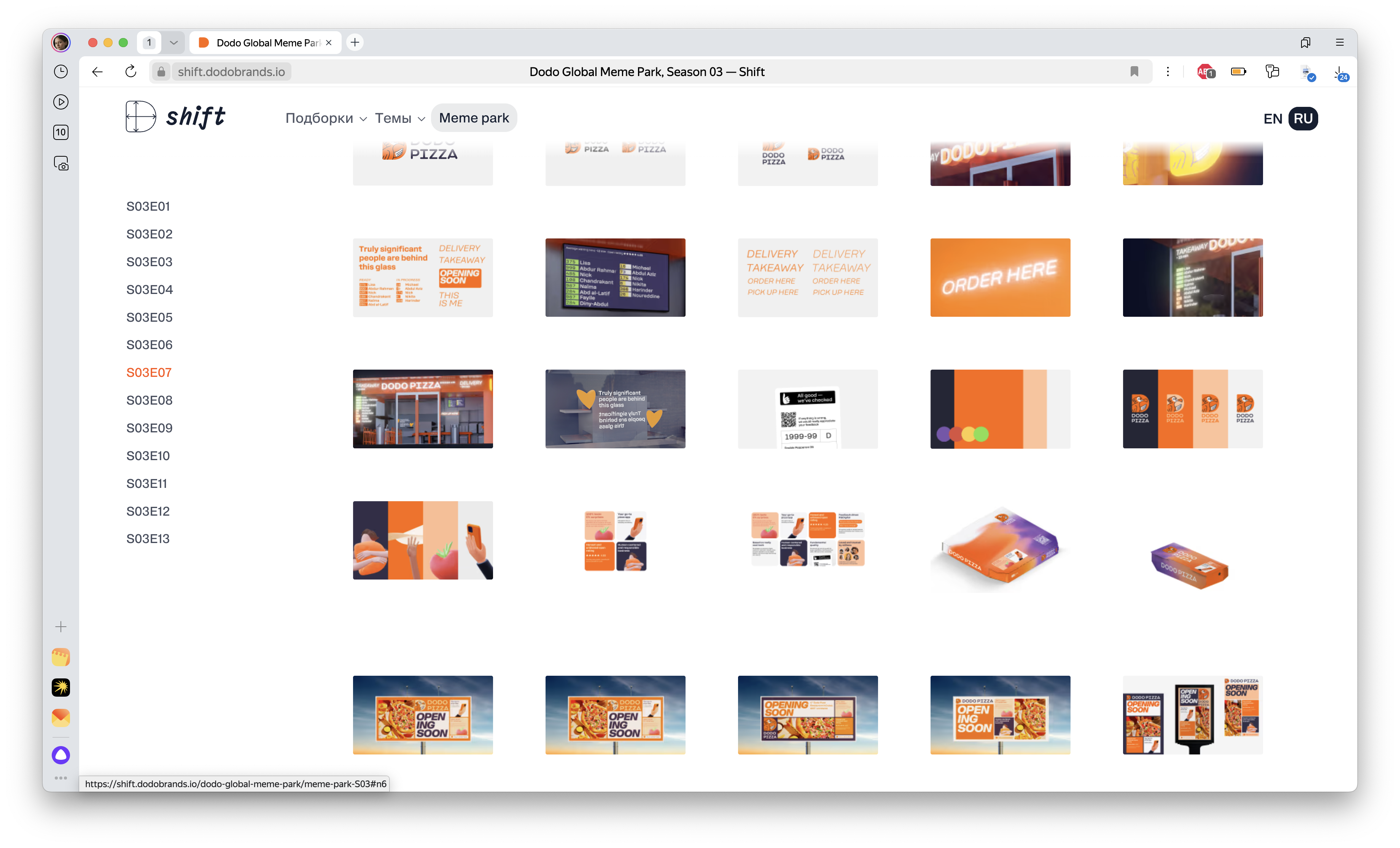Go to episode S03E08 link
This screenshot has width=1400, height=848.
click(149, 400)
